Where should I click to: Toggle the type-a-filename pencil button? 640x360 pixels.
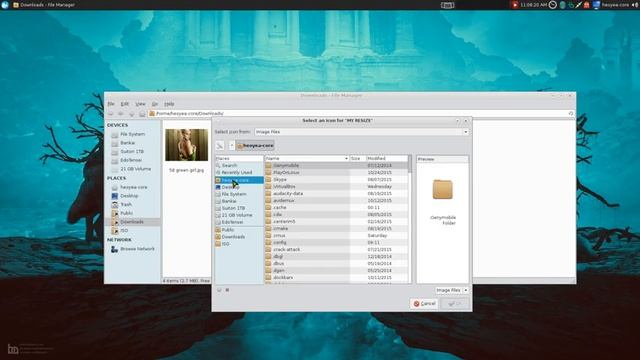coord(220,146)
